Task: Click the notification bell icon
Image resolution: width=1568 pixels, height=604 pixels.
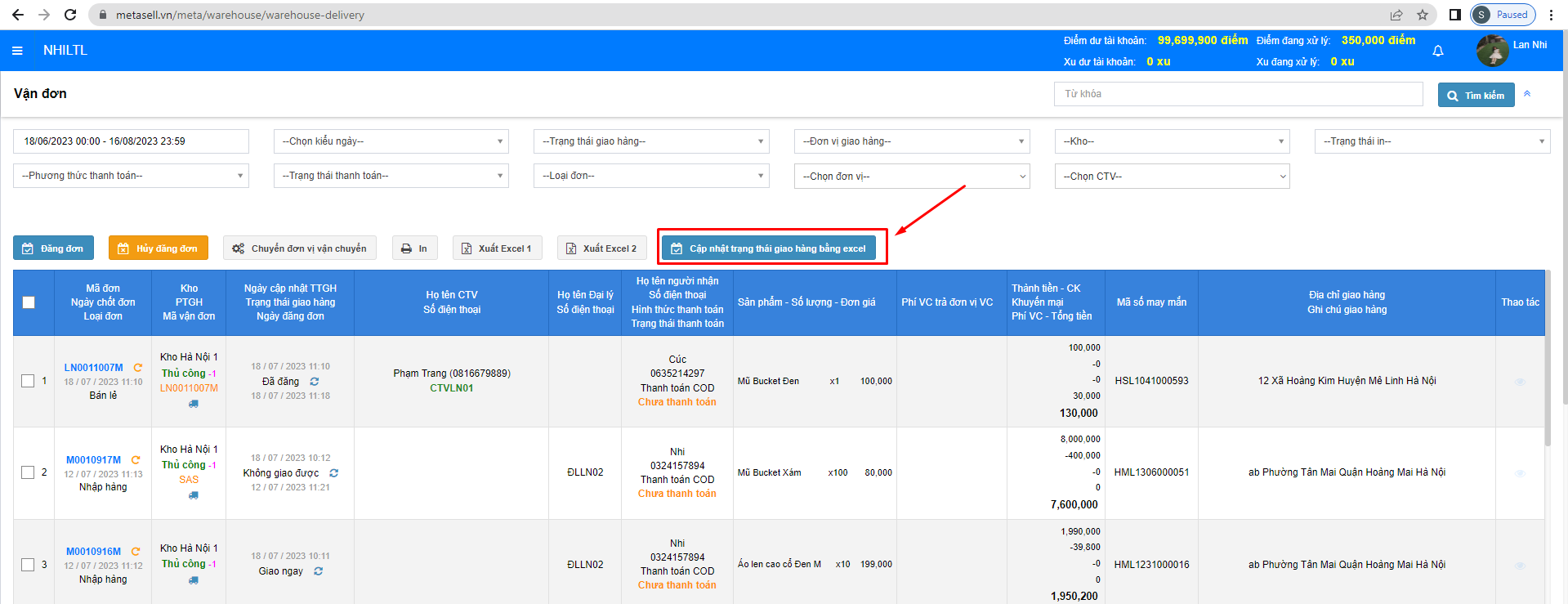Action: point(1438,51)
